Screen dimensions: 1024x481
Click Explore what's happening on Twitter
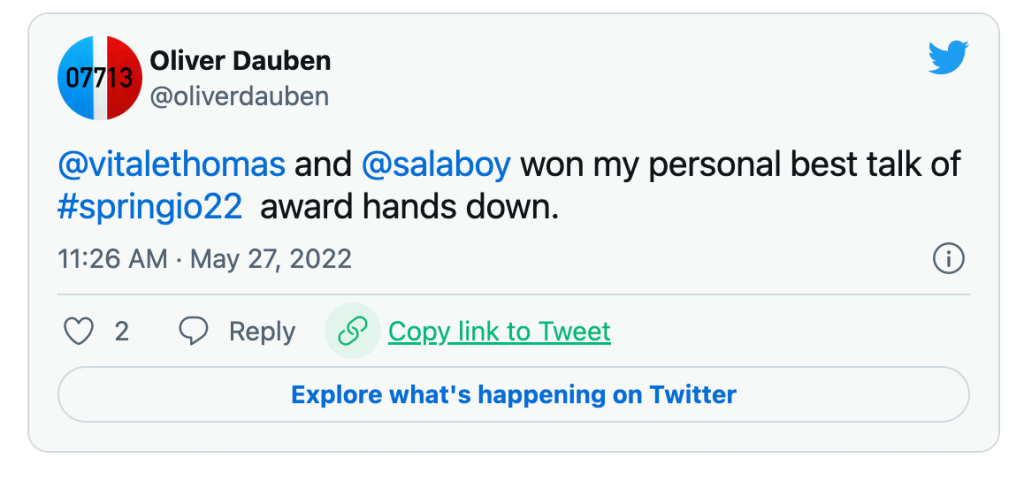(513, 395)
